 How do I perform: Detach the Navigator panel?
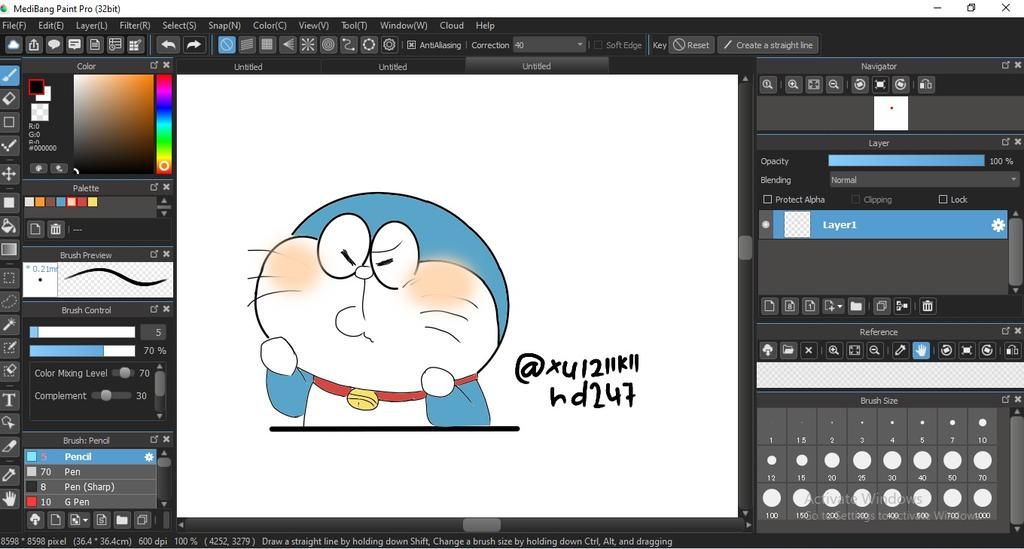pyautogui.click(x=1006, y=65)
